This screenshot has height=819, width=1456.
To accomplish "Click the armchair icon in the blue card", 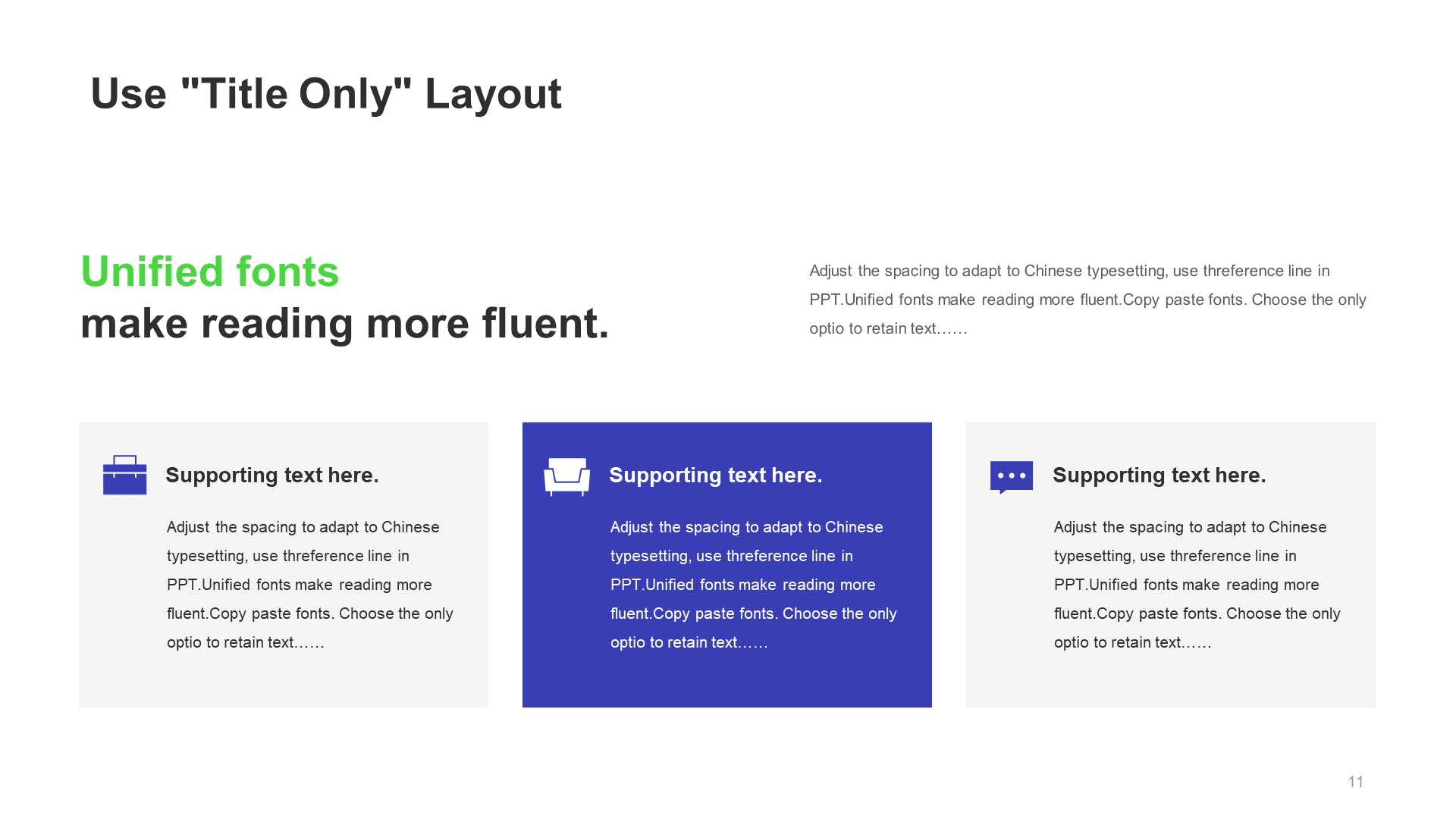I will coord(566,476).
